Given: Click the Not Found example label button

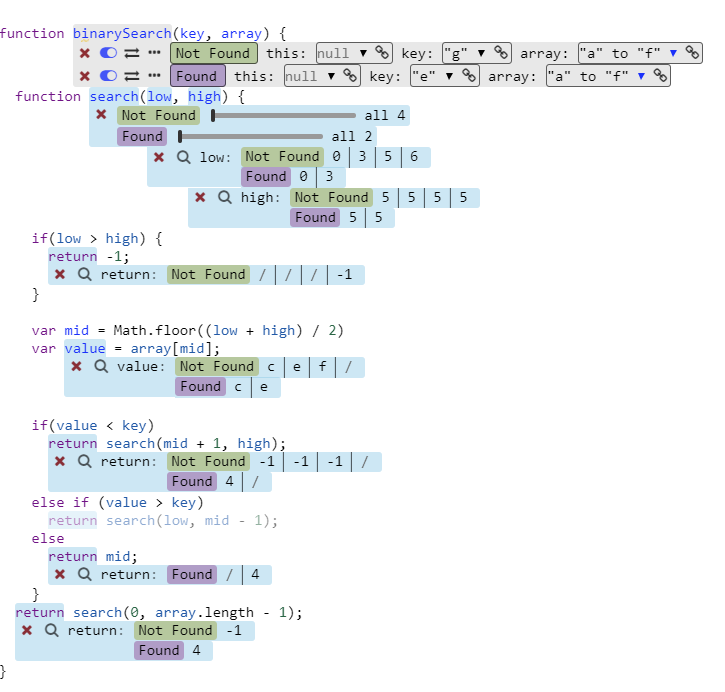Looking at the screenshot, I should (x=213, y=53).
